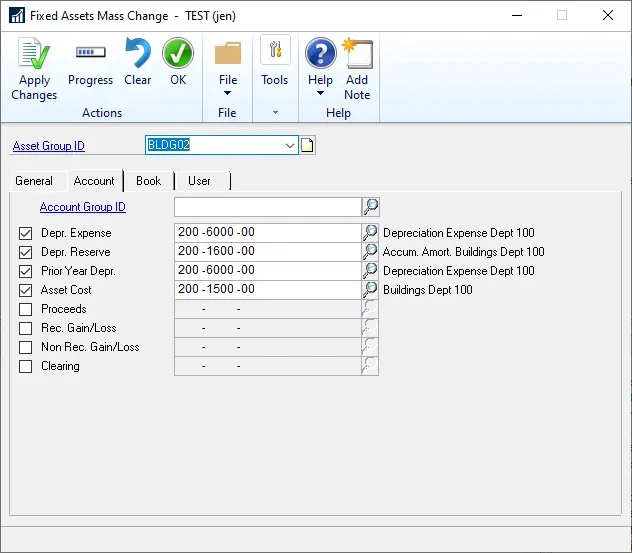The height and width of the screenshot is (553, 632).
Task: Click the Clear undo-arrow icon
Action: [137, 56]
